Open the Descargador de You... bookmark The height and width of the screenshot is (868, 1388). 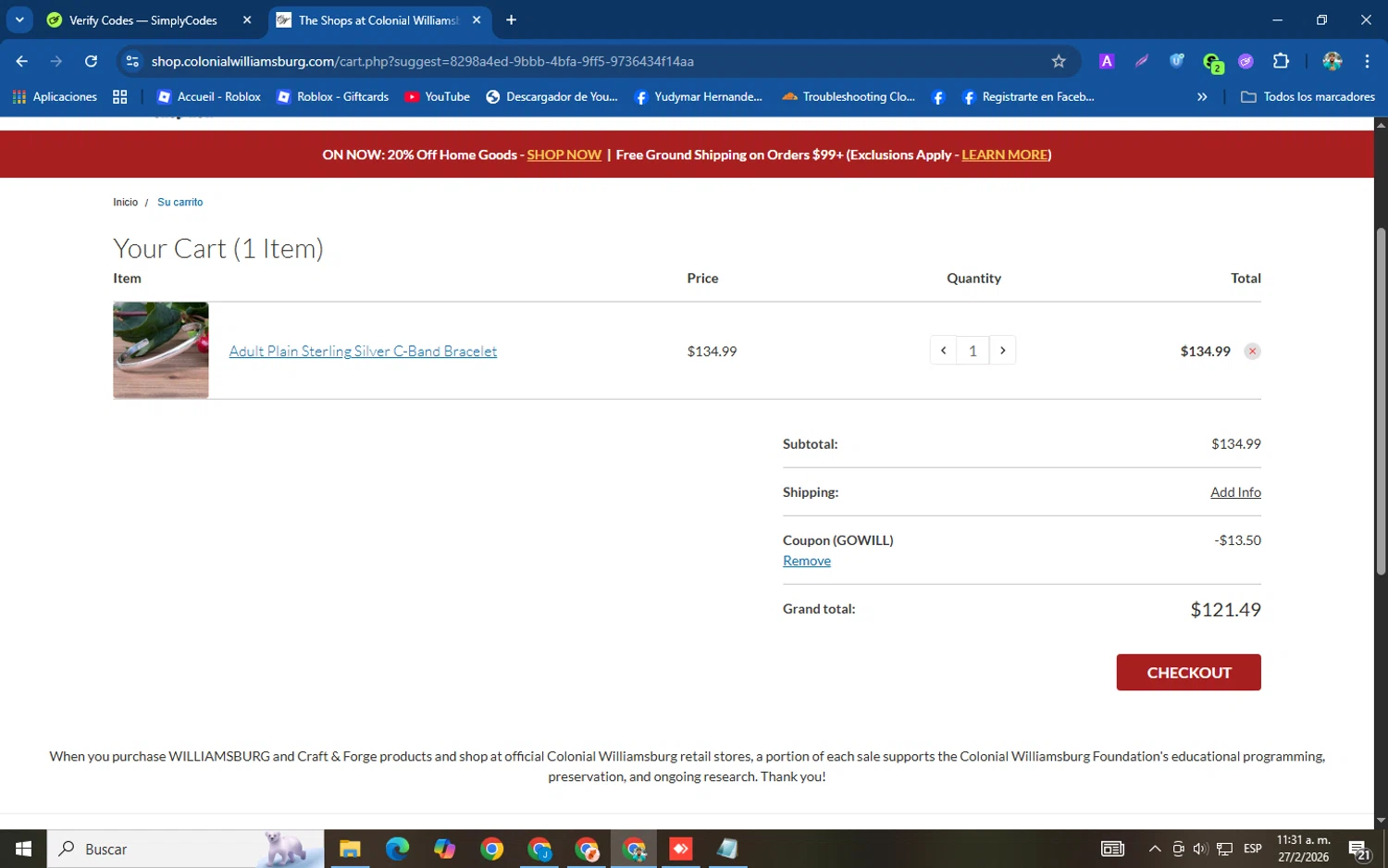pos(551,96)
